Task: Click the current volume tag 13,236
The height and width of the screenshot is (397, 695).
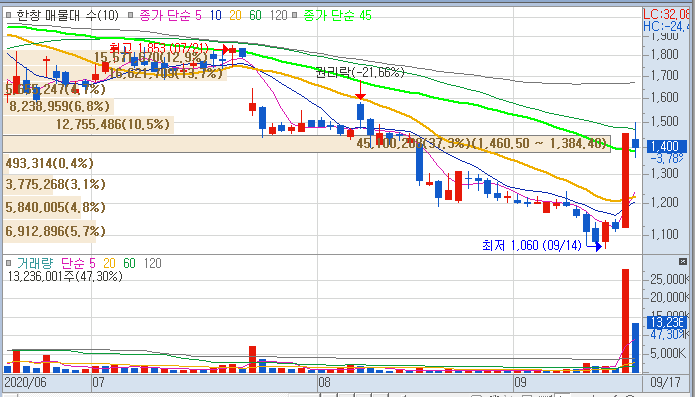Action: click(x=667, y=323)
